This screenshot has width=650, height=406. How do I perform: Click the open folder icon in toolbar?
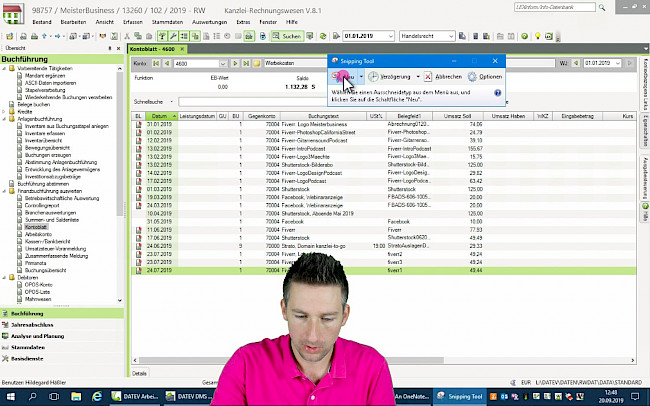click(10, 36)
